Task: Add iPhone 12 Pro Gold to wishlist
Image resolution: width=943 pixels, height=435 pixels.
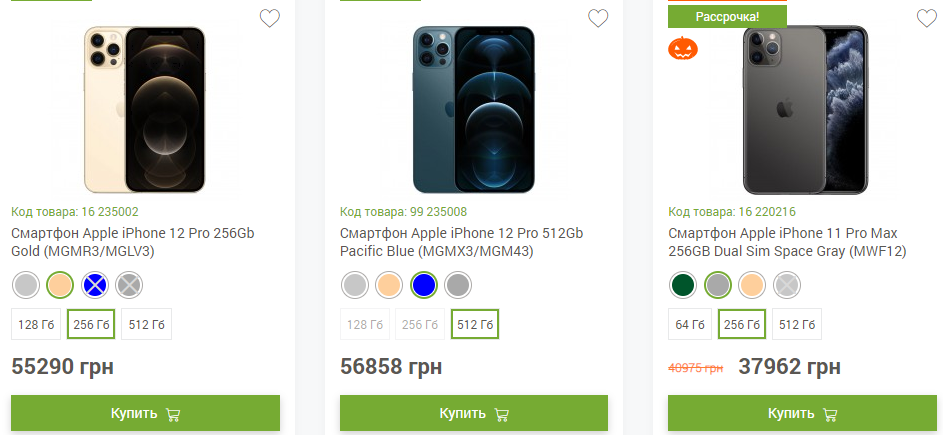Action: pos(269,18)
